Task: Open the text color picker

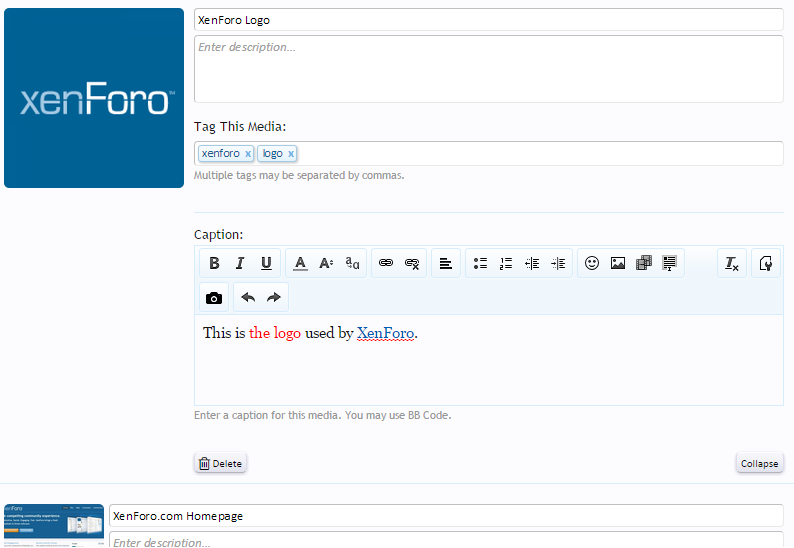Action: [x=300, y=264]
